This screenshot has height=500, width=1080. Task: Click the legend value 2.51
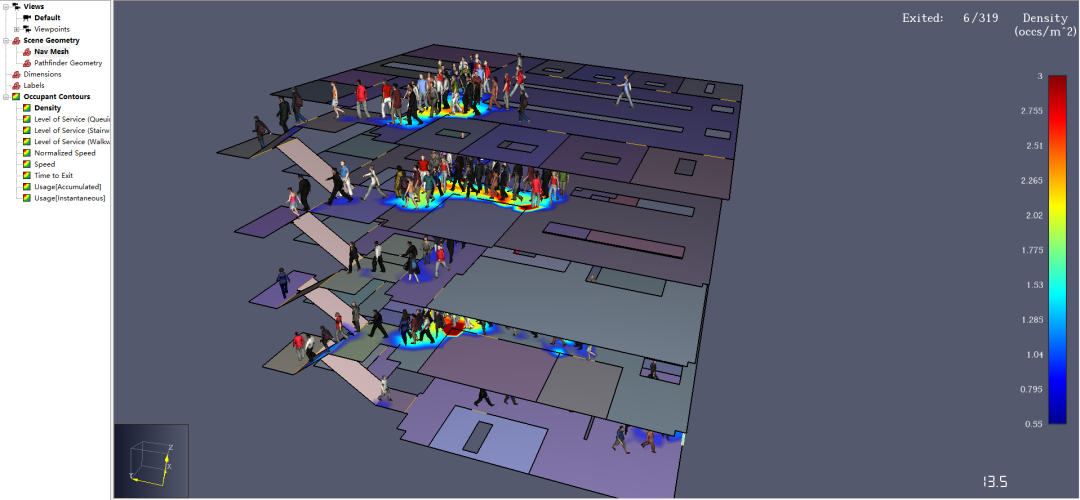coord(1034,146)
